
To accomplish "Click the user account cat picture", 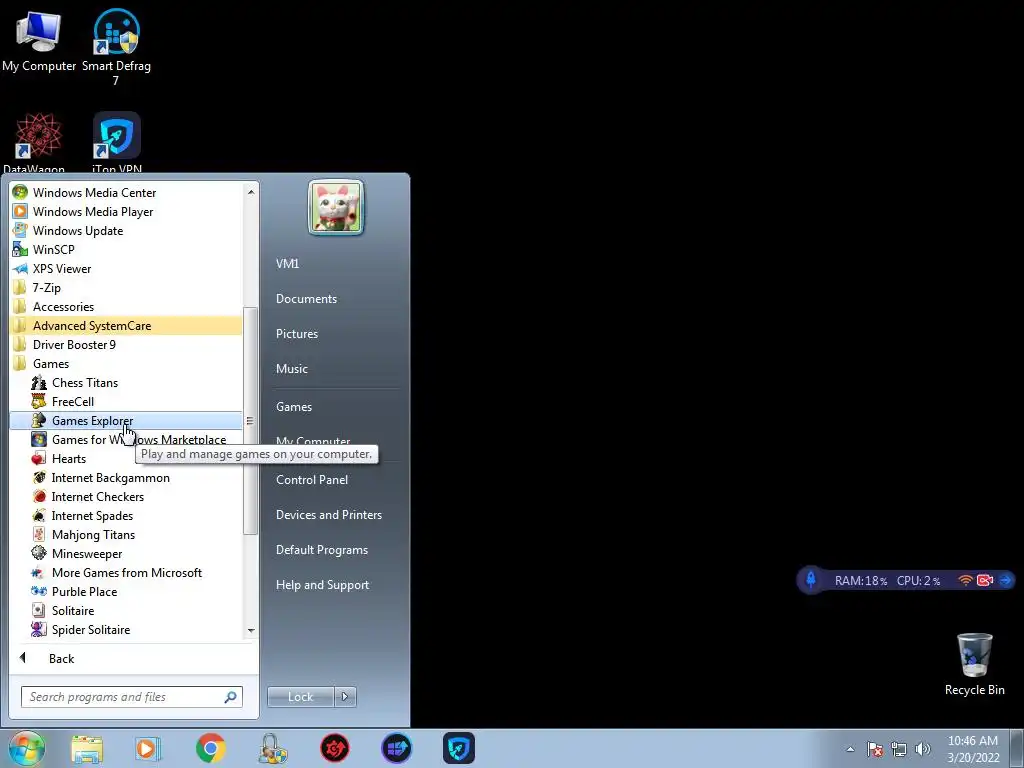I will point(336,208).
